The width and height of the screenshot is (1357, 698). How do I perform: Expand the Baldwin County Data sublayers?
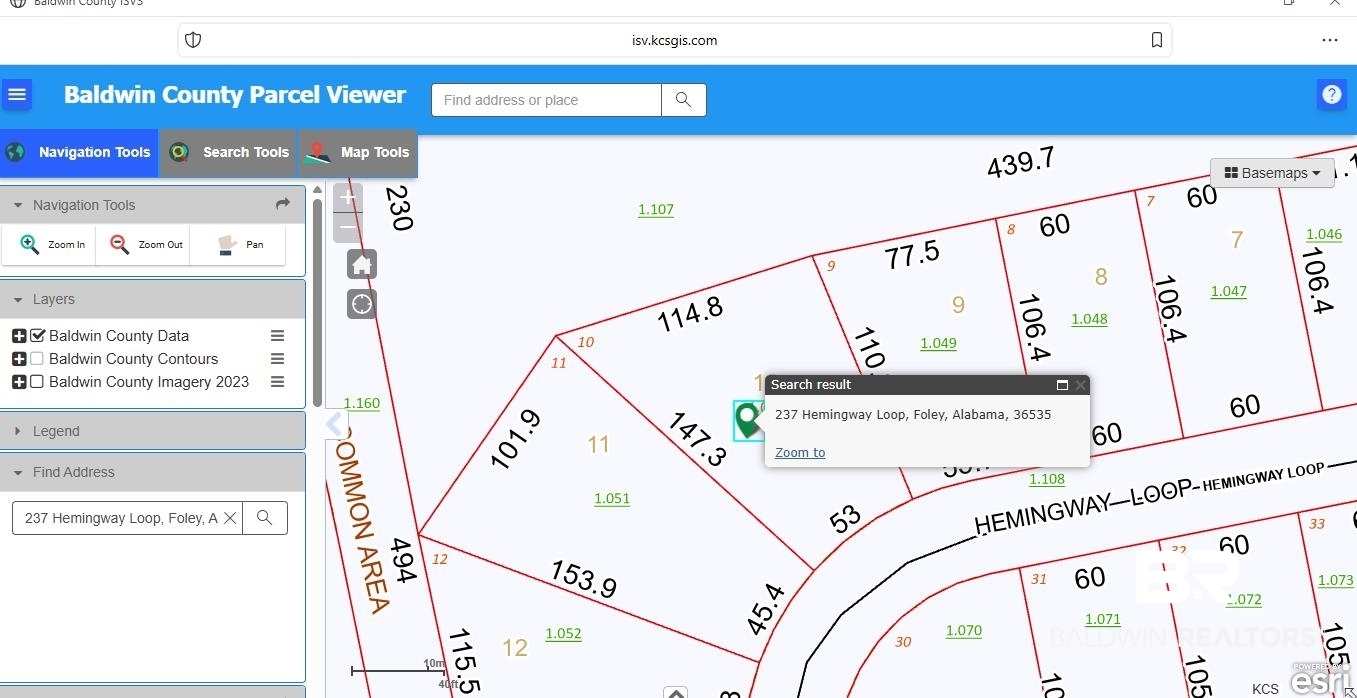pyautogui.click(x=19, y=336)
